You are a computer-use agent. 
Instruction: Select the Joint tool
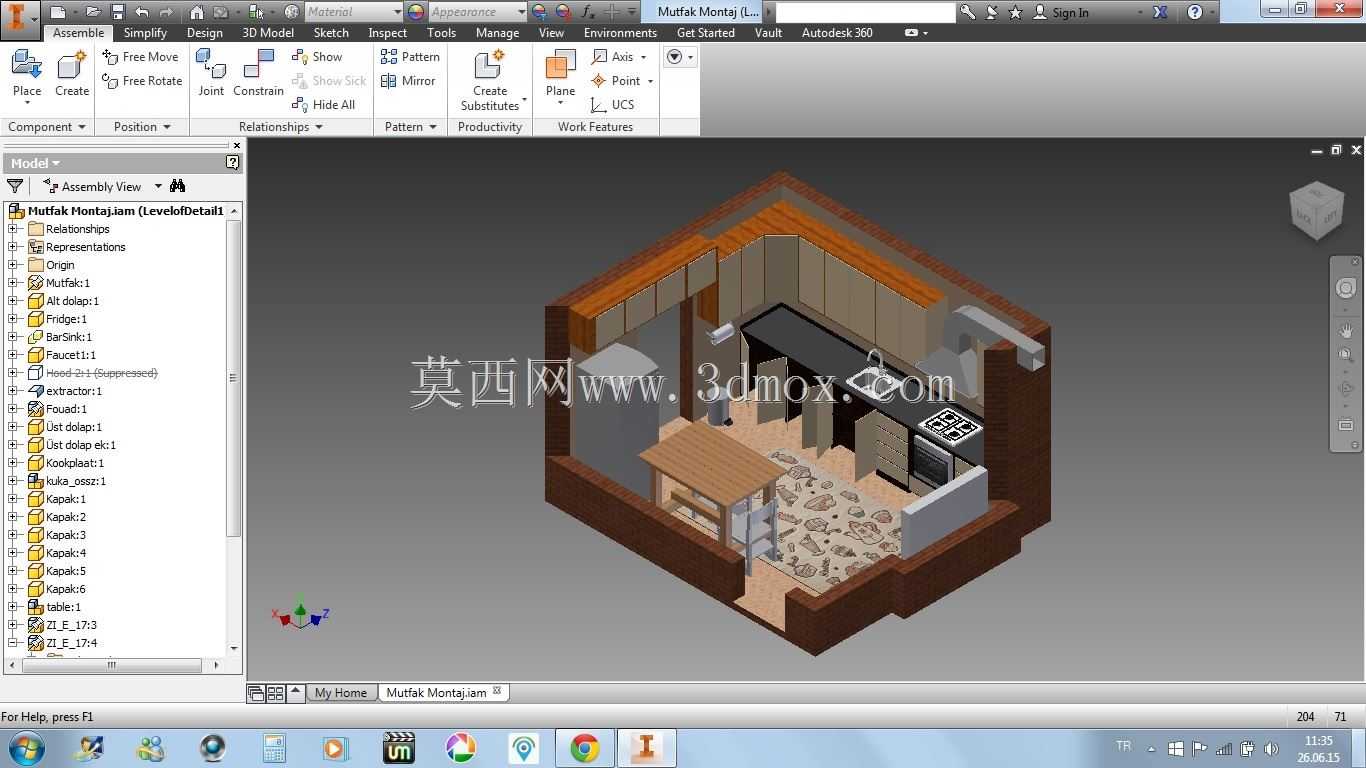pyautogui.click(x=211, y=75)
